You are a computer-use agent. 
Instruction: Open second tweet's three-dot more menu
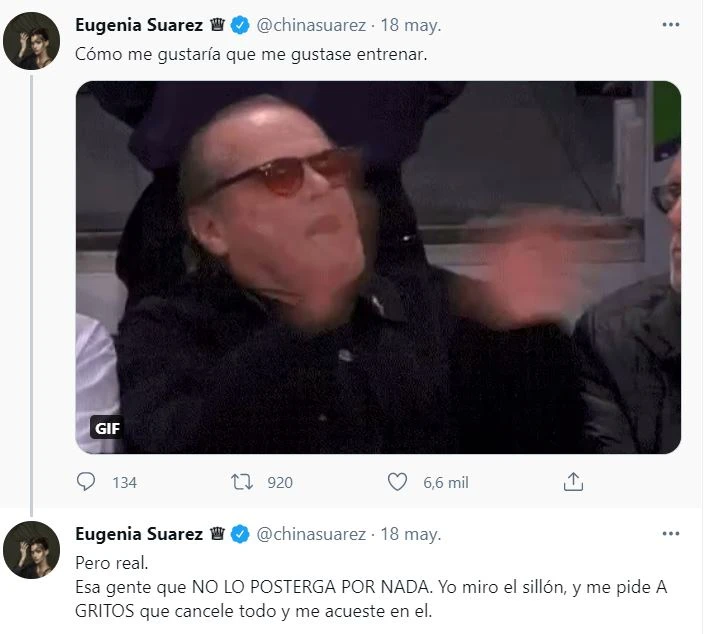[x=671, y=534]
